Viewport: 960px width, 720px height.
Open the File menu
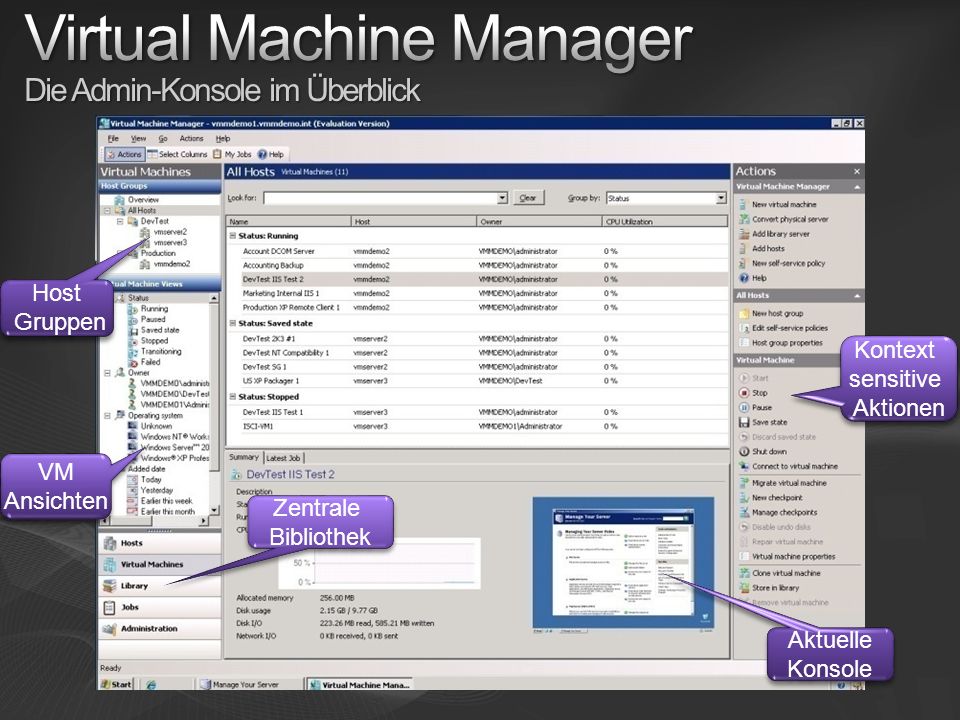[113, 139]
